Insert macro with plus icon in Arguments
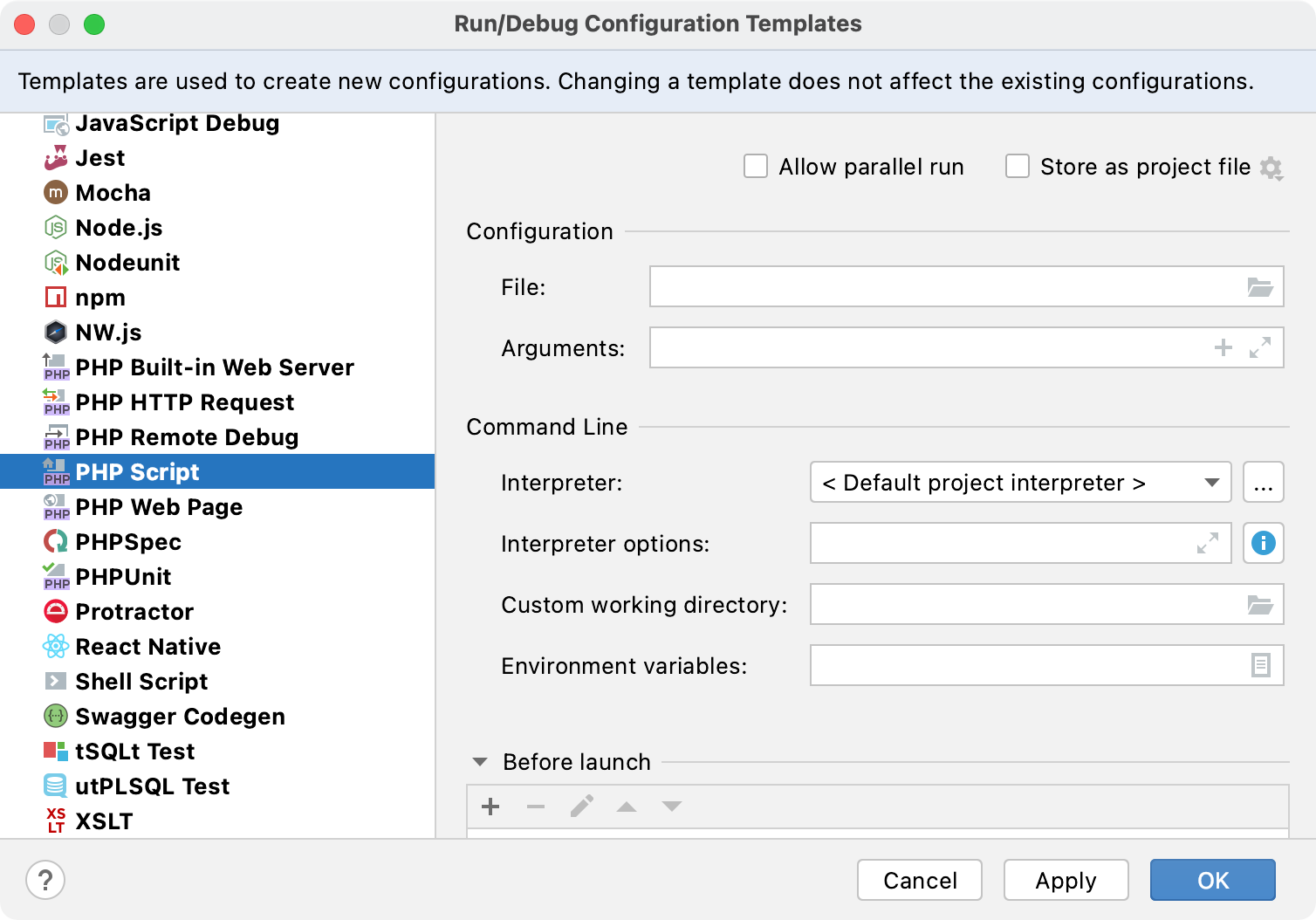Image resolution: width=1316 pixels, height=920 pixels. [x=1223, y=348]
